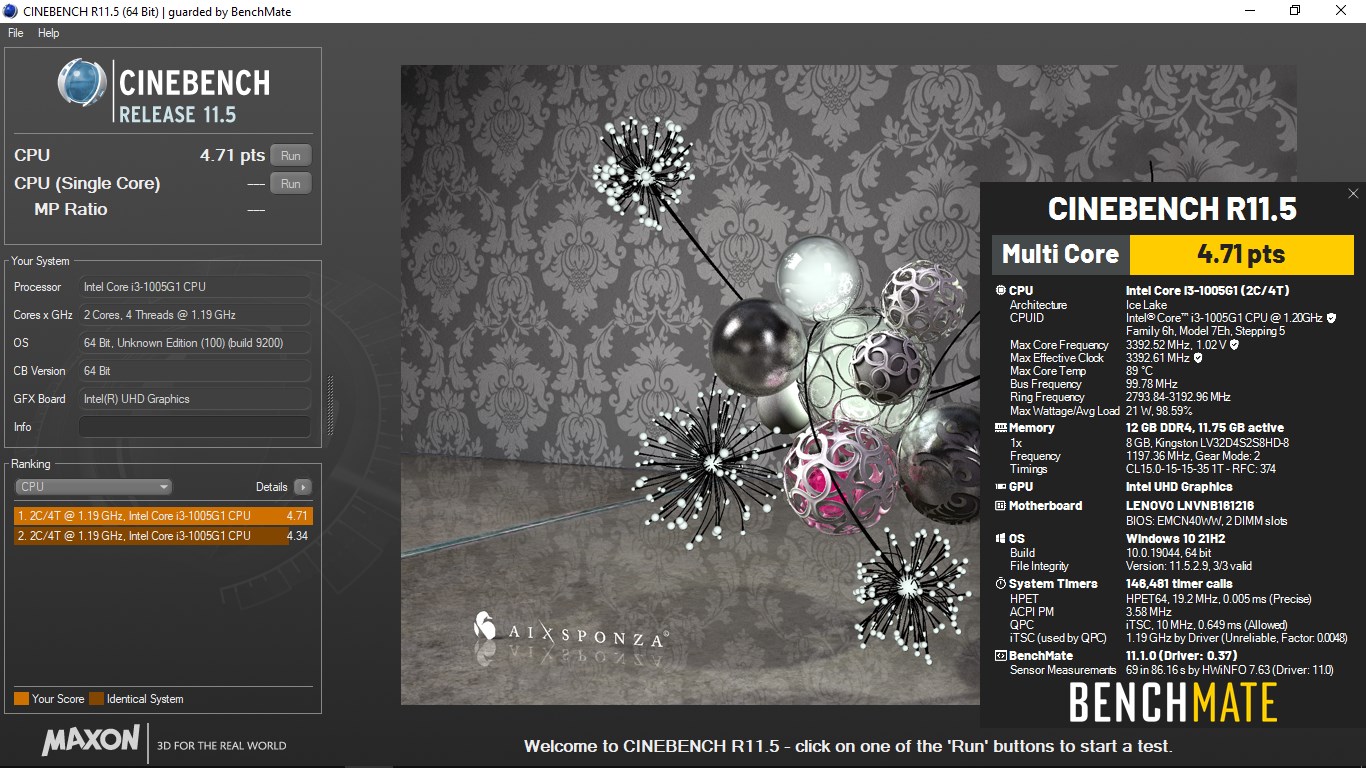This screenshot has width=1366, height=768.
Task: Run the CPU (Single Core) test
Action: (290, 184)
